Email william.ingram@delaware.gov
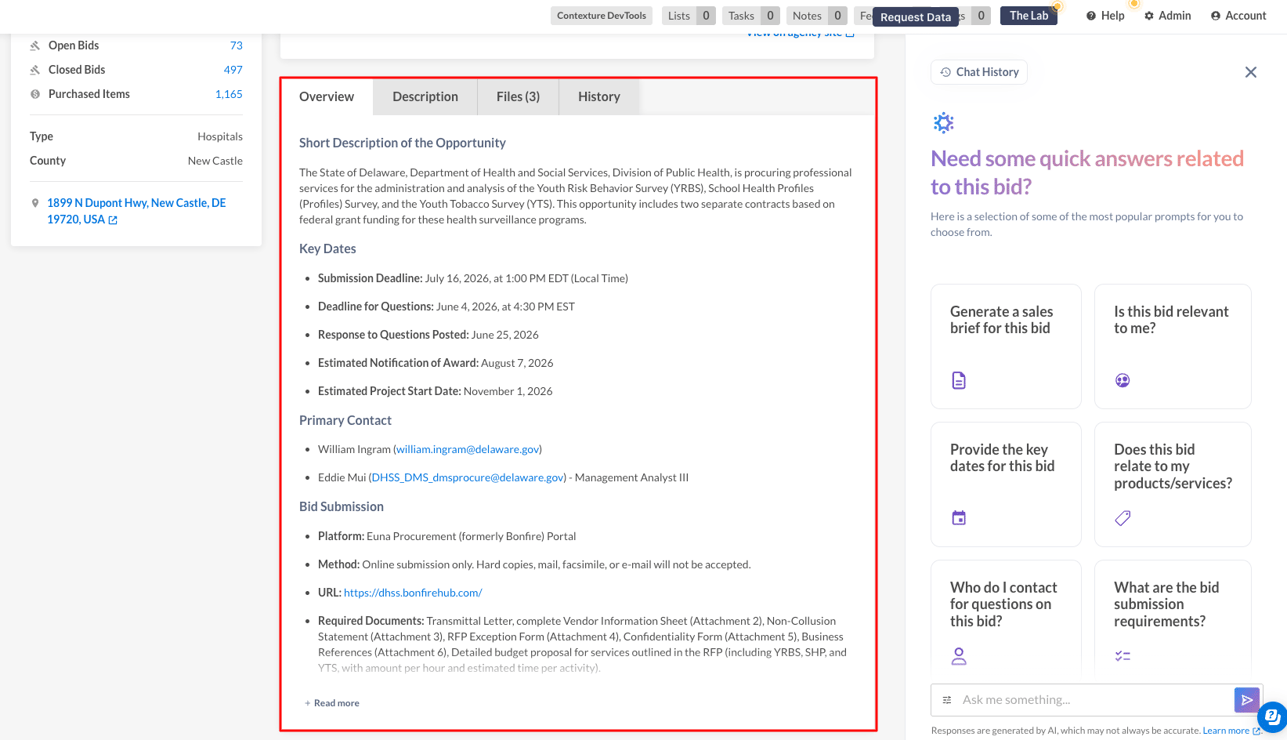 click(x=468, y=449)
